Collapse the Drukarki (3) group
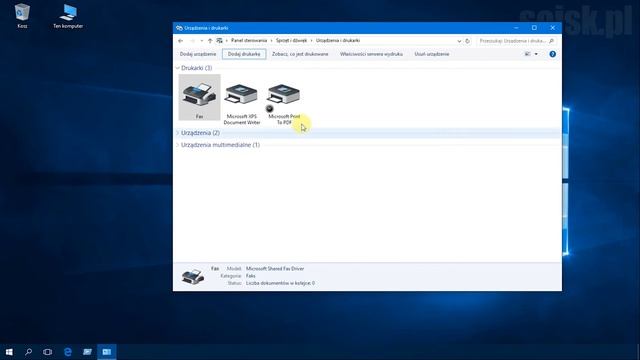Viewport: 640px width, 360px height. 178,68
